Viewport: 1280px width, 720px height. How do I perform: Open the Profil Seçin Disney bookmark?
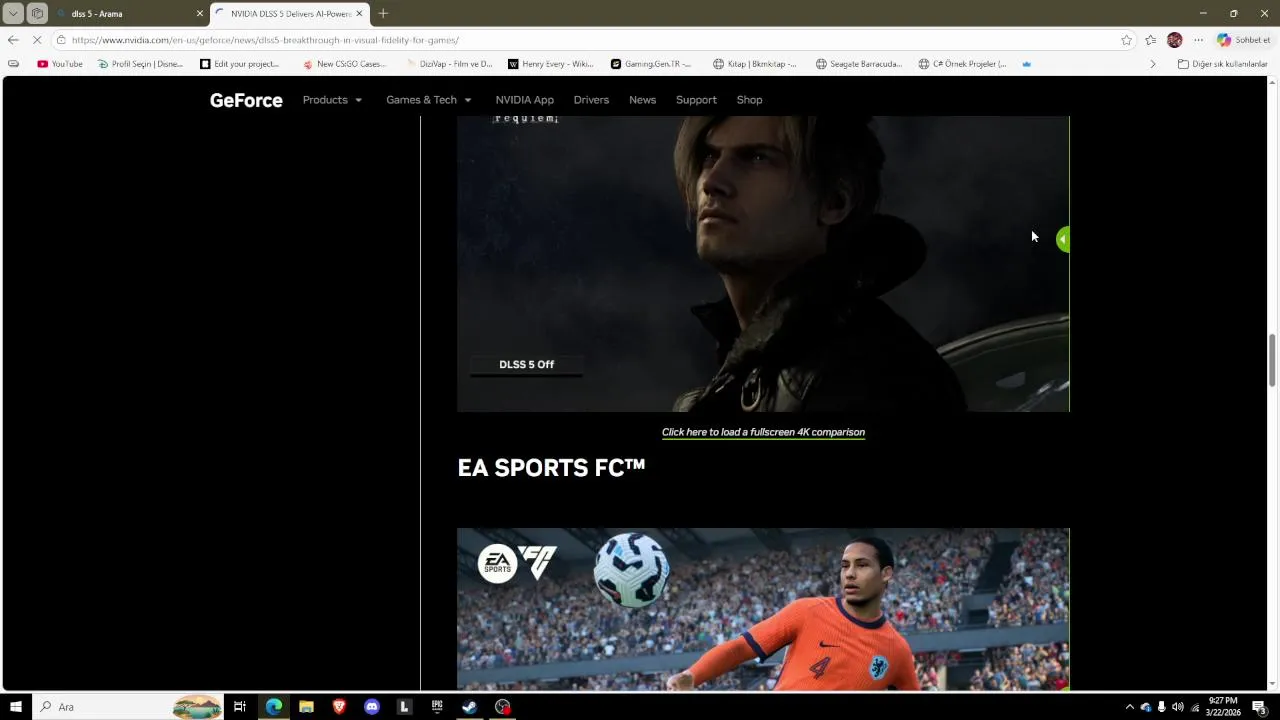[140, 64]
